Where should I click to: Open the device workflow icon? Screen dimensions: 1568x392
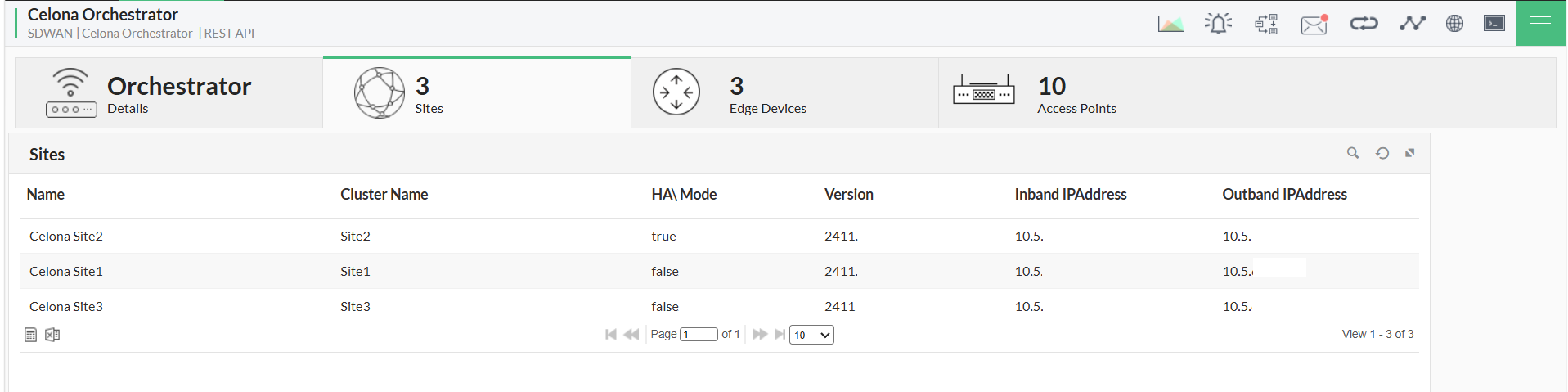1266,24
